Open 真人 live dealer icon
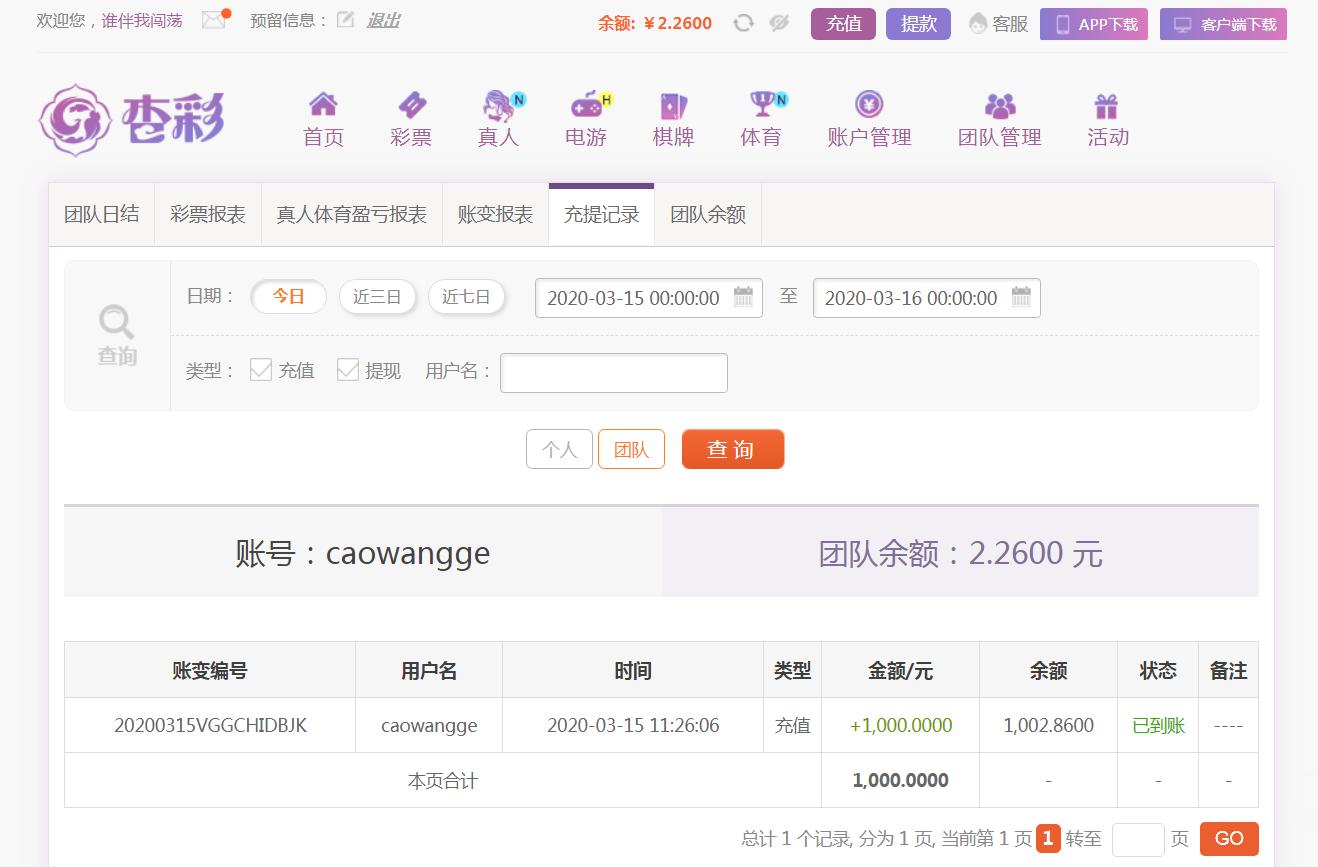This screenshot has width=1318, height=867. (499, 104)
